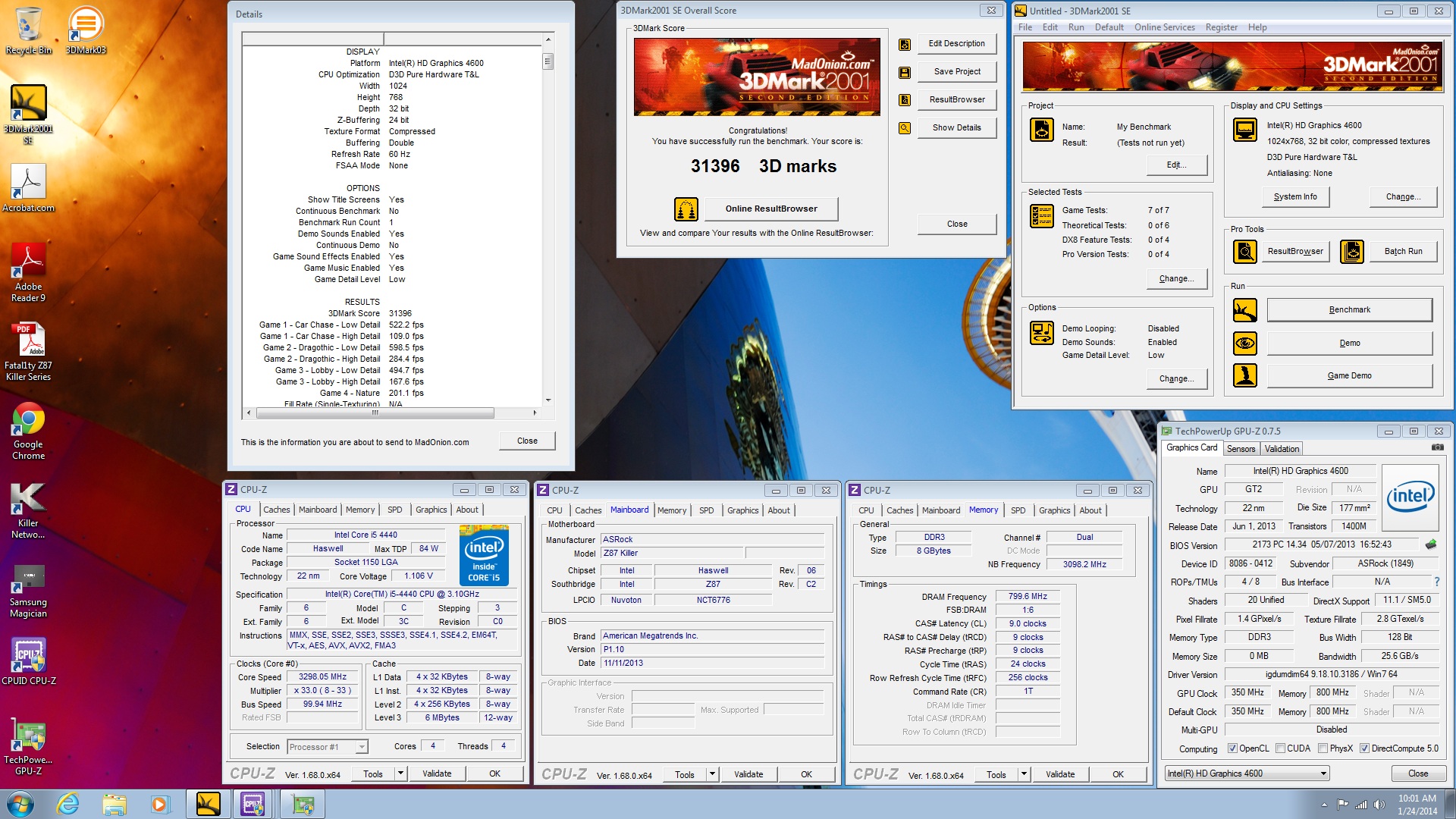The image size is (1456, 819).
Task: Click the volume icon in system tray
Action: [1379, 805]
